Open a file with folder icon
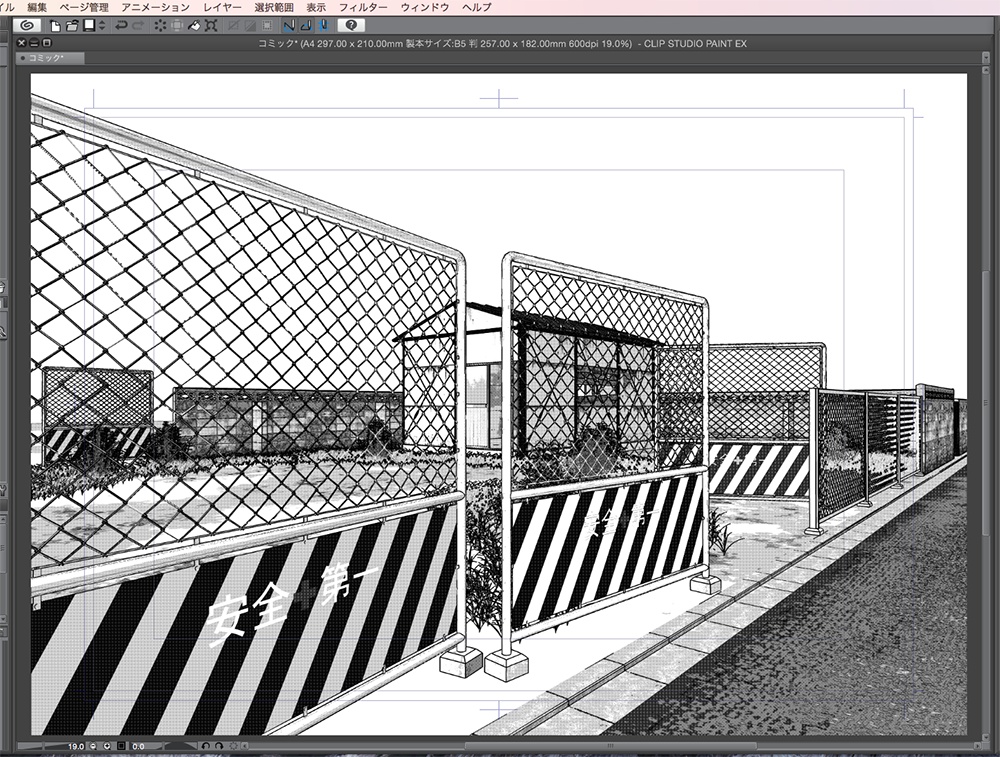Screen dimensions: 1000x757 click(x=72, y=26)
